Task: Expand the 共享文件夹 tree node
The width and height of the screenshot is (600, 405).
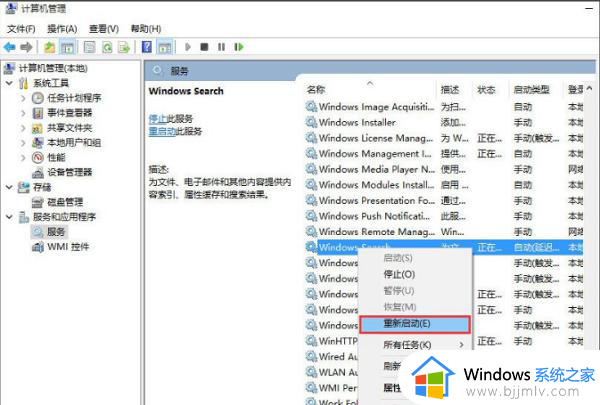Action: [23, 128]
